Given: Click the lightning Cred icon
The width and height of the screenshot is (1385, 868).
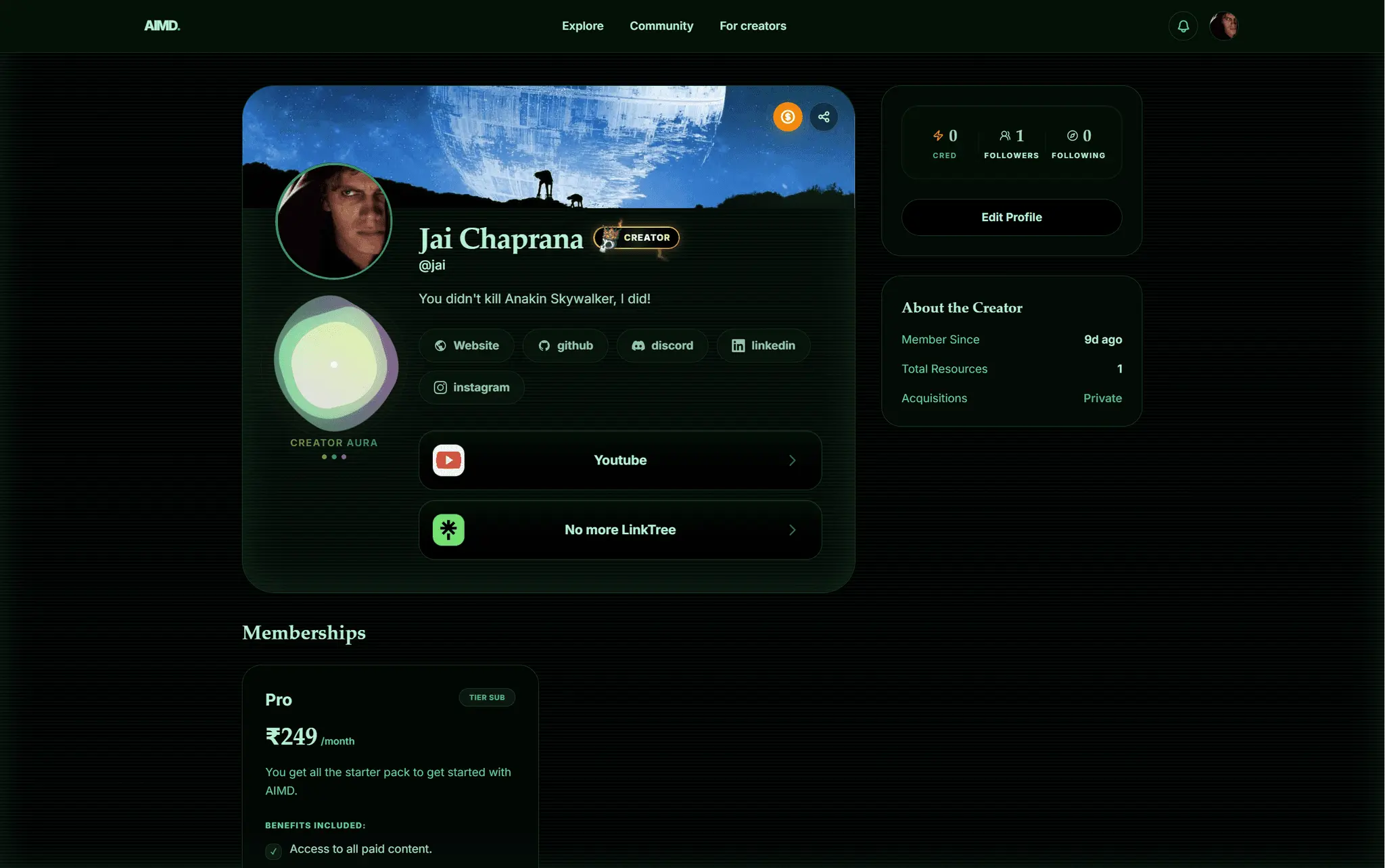Looking at the screenshot, I should pyautogui.click(x=938, y=136).
